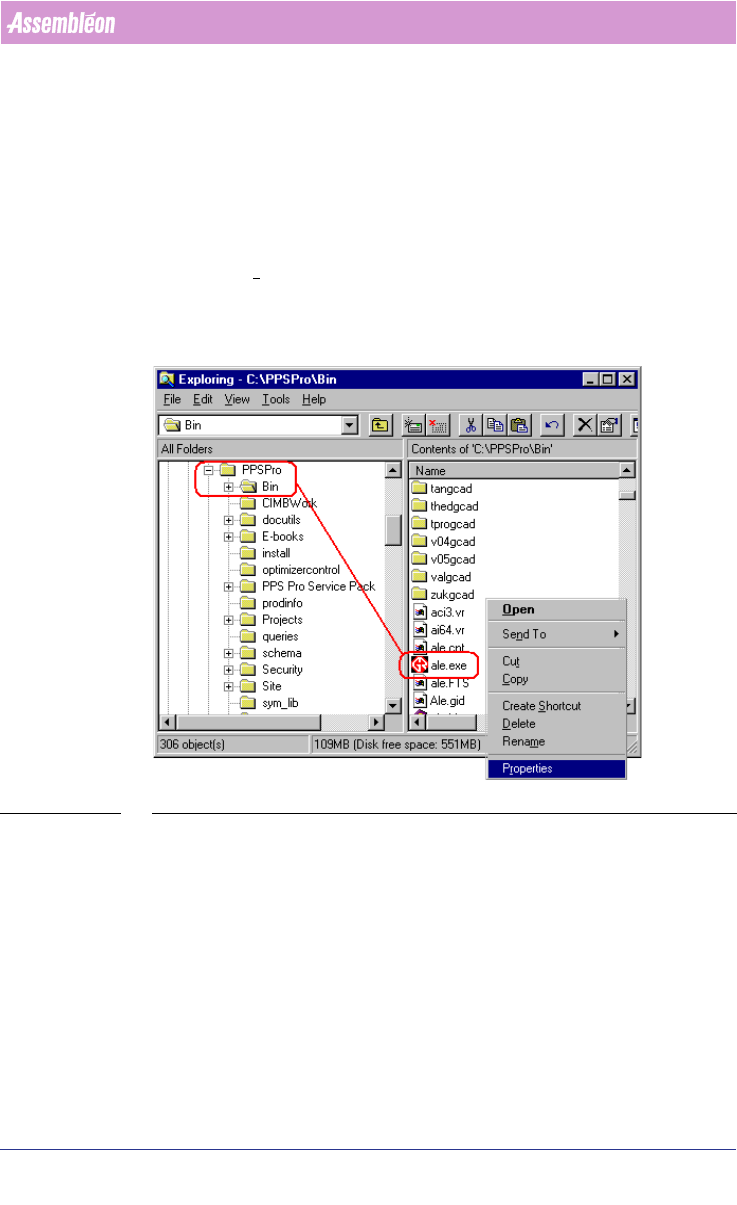737x1205 pixels.
Task: Open the File menu
Action: pyautogui.click(x=171, y=399)
